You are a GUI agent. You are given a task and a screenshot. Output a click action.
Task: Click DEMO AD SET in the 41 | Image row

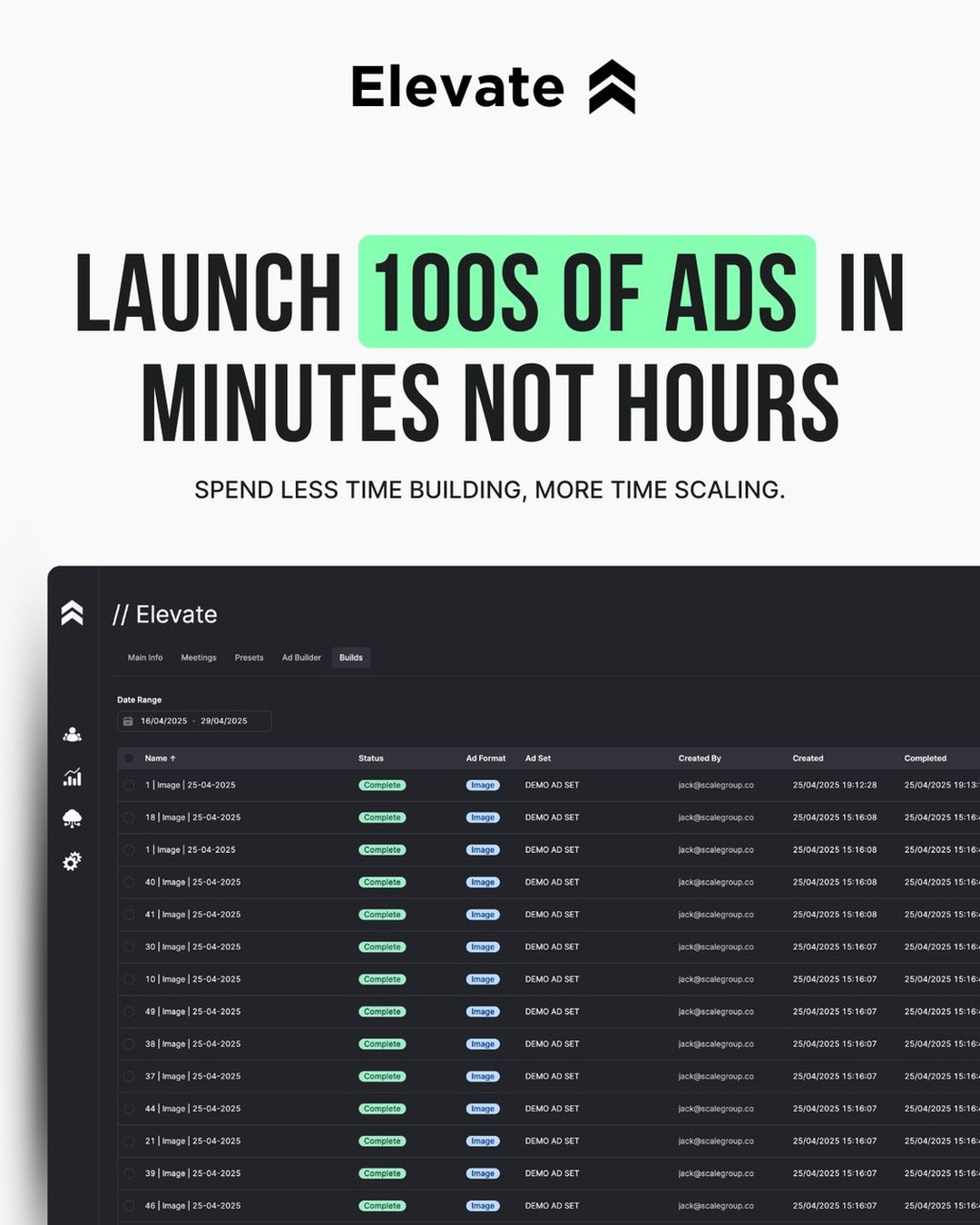pos(552,915)
